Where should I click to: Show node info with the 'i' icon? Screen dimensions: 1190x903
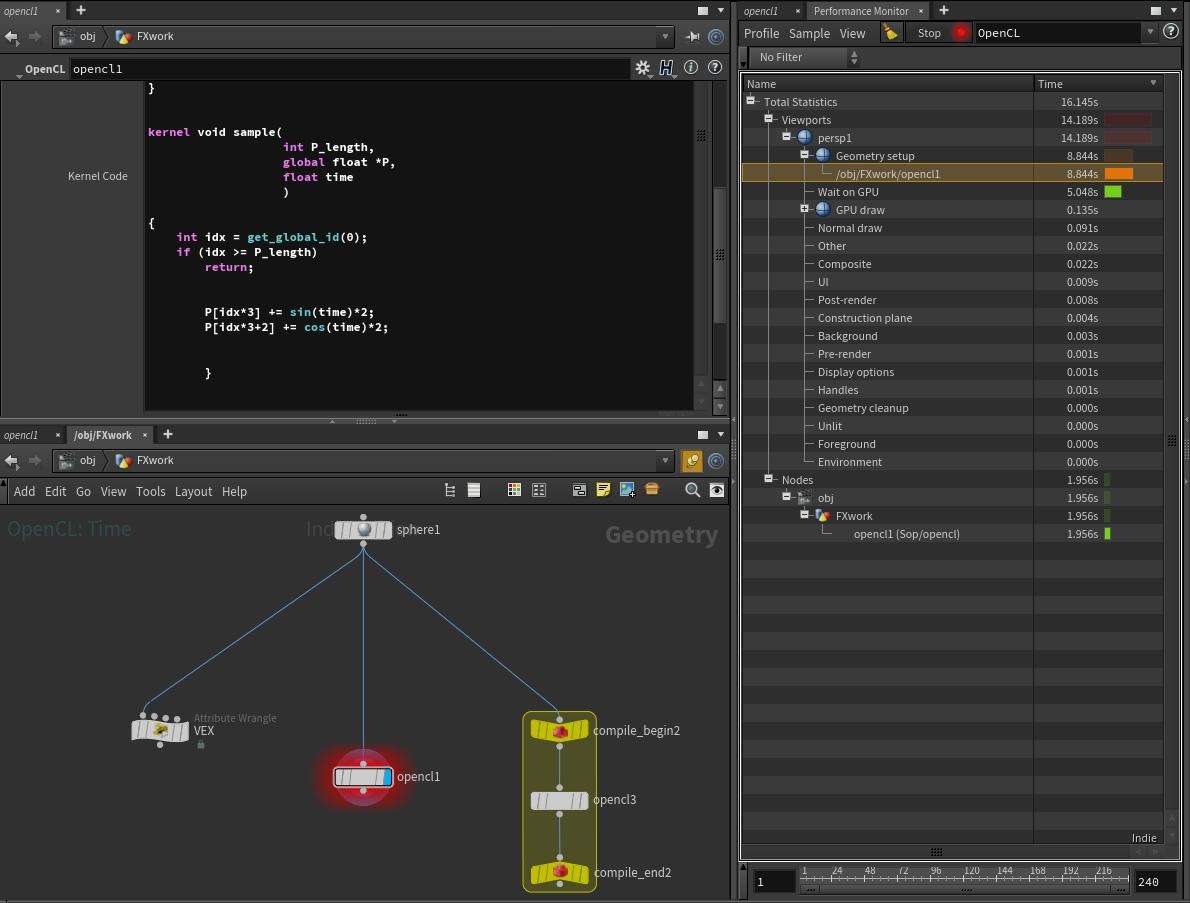click(x=691, y=68)
